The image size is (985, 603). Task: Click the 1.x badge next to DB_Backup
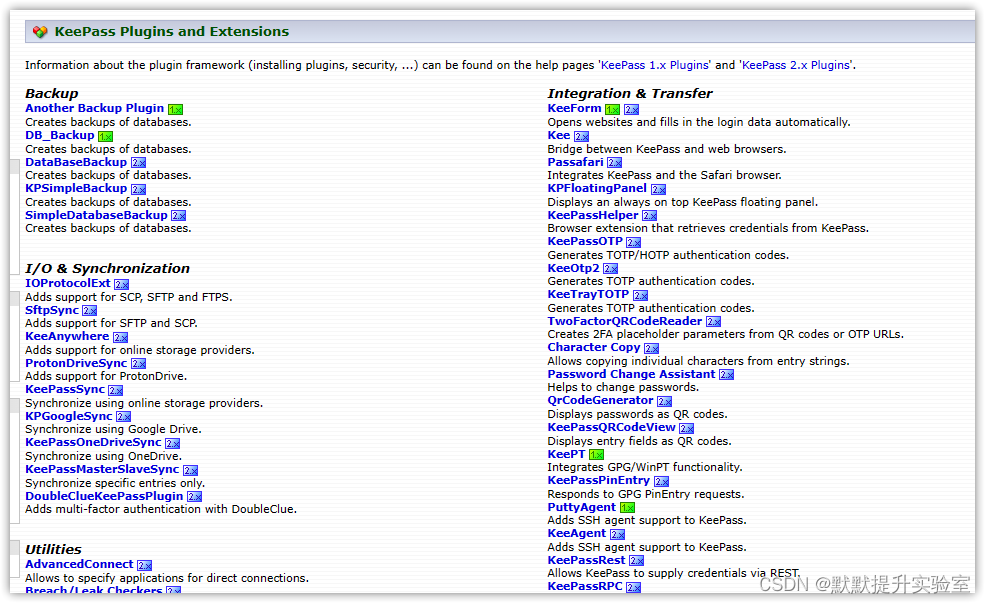click(x=106, y=136)
